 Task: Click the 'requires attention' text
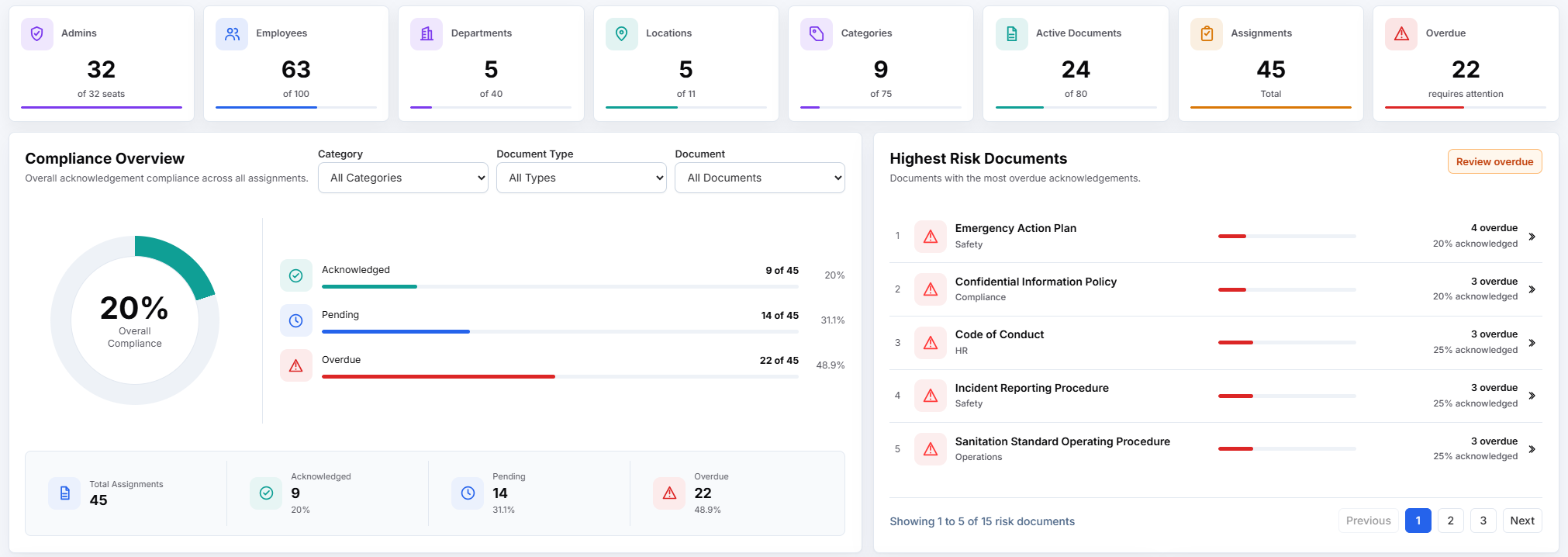[x=1466, y=94]
